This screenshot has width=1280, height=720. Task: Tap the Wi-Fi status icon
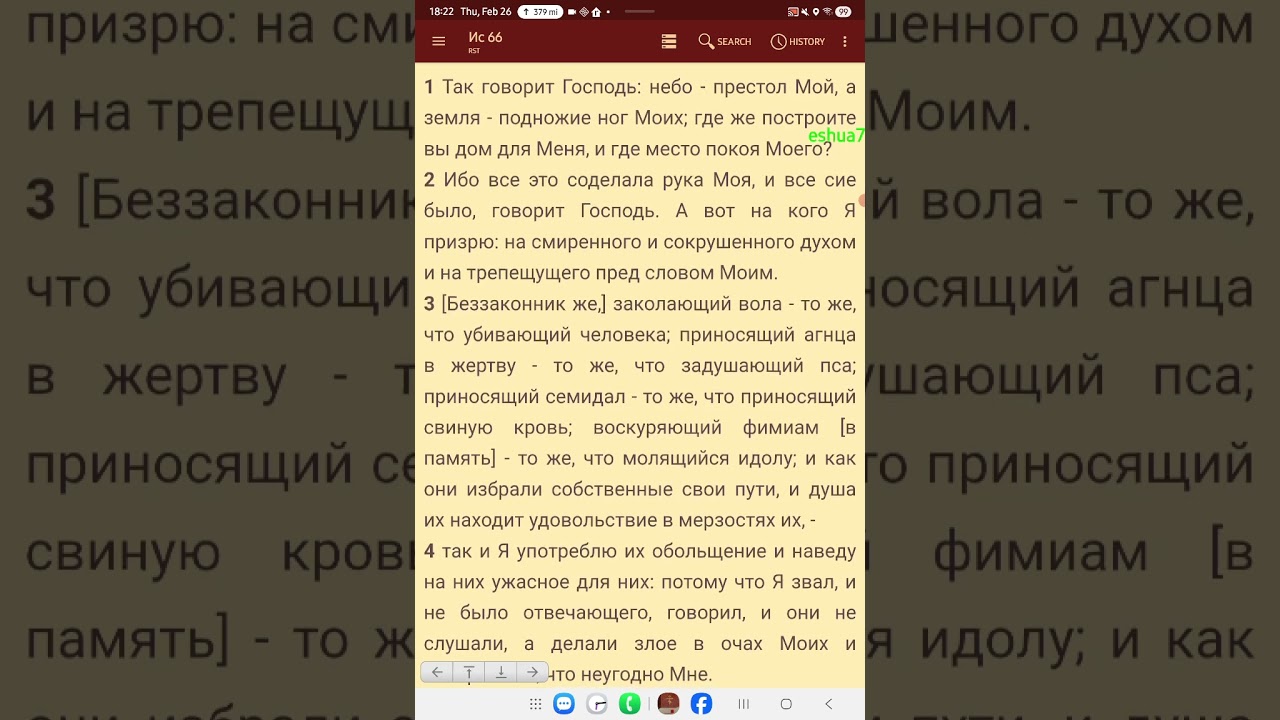point(827,12)
